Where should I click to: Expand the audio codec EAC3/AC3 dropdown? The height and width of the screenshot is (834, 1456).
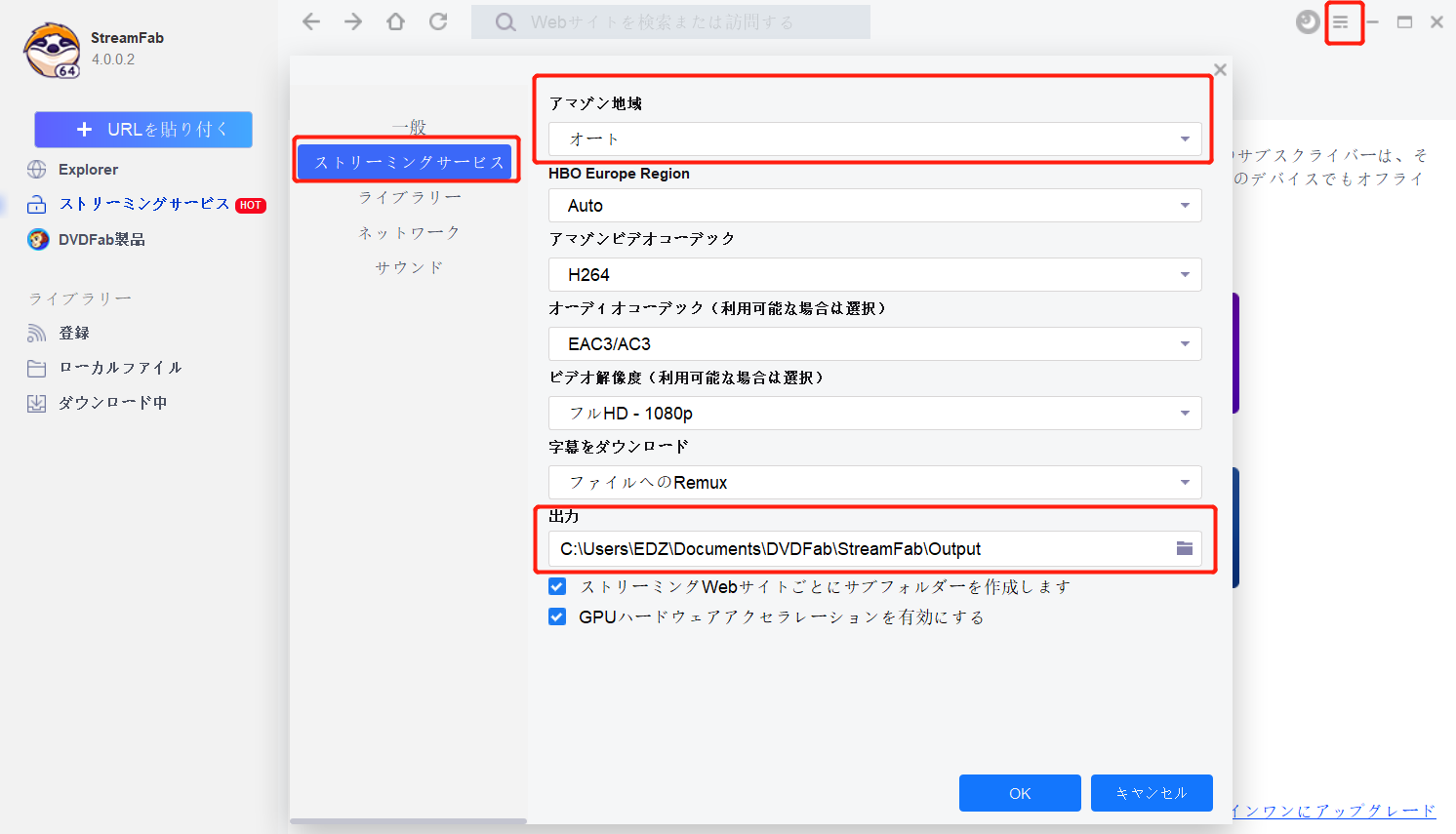coord(874,343)
